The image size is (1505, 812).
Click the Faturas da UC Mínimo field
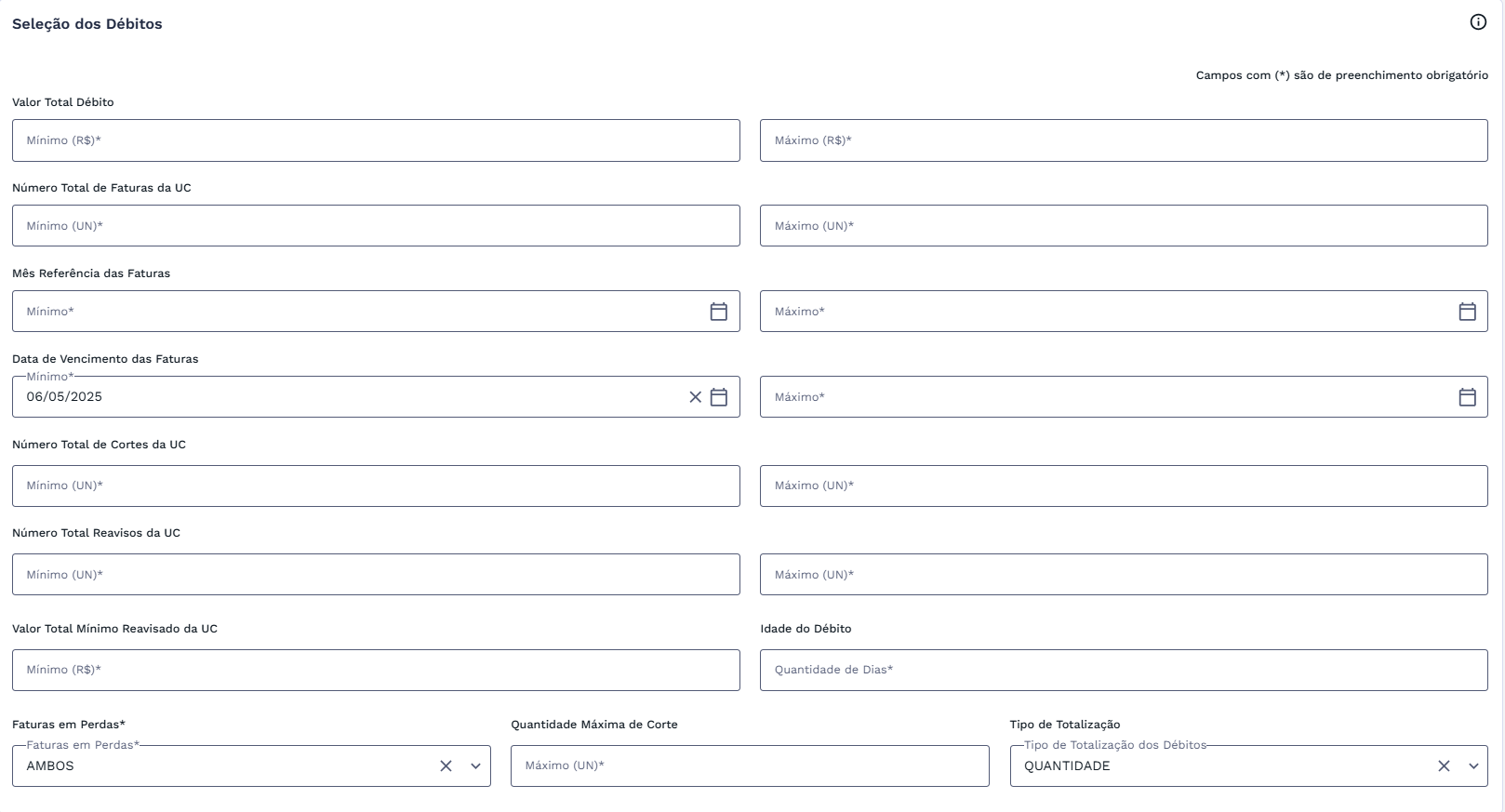coord(376,226)
